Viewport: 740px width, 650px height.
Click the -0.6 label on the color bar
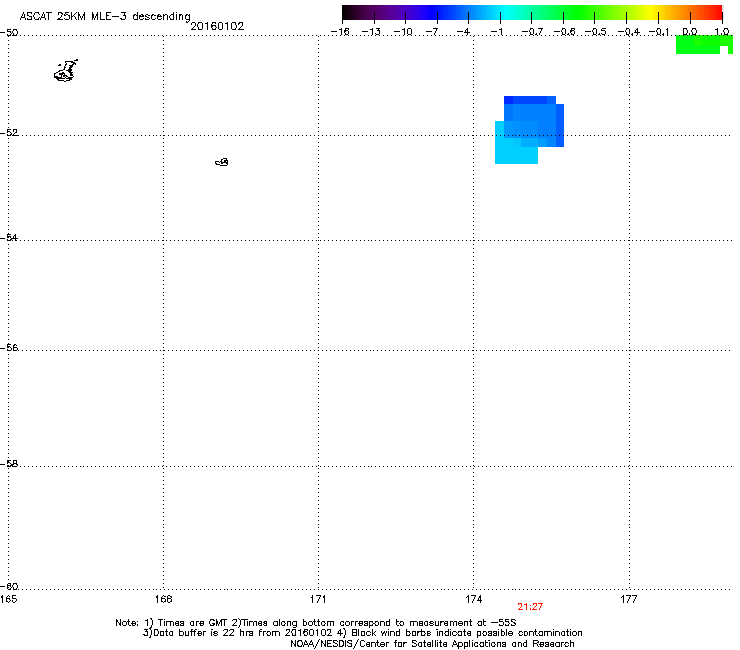(x=564, y=32)
